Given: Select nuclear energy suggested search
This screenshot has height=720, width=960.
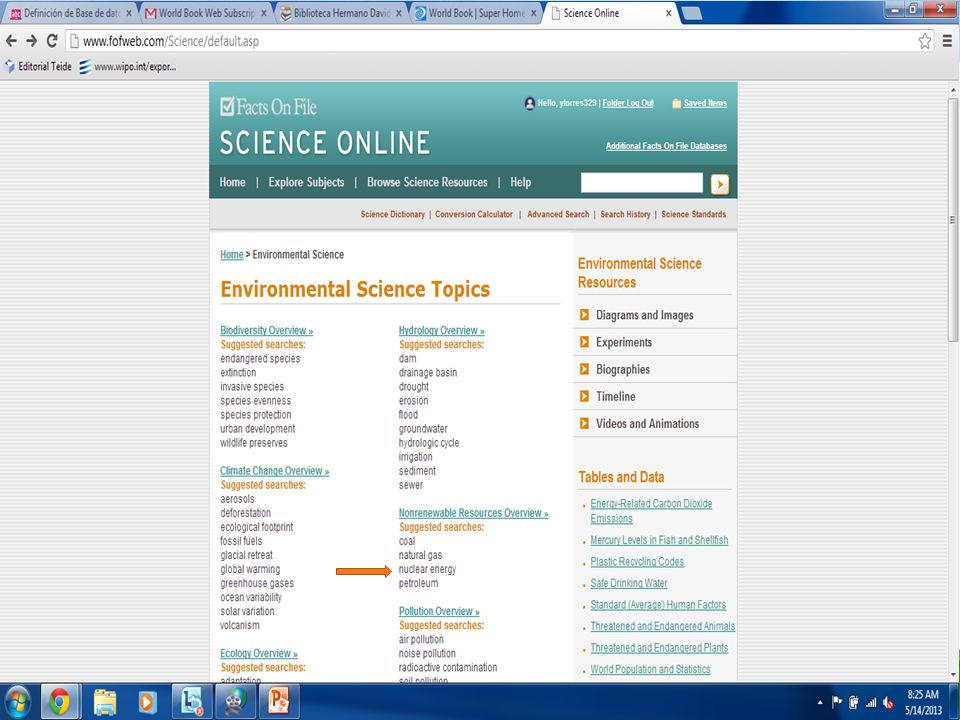Looking at the screenshot, I should coord(427,569).
